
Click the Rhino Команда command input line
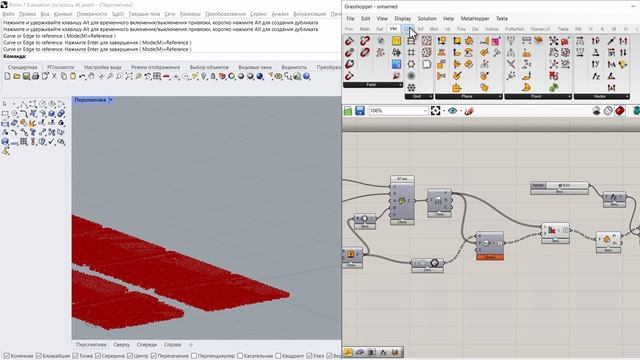tap(171, 56)
